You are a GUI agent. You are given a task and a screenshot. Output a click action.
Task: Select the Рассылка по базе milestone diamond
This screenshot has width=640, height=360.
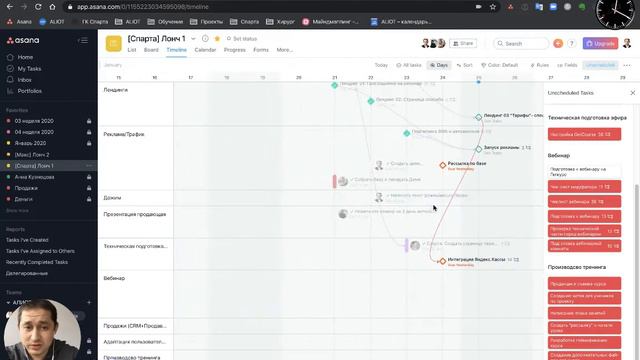[443, 165]
